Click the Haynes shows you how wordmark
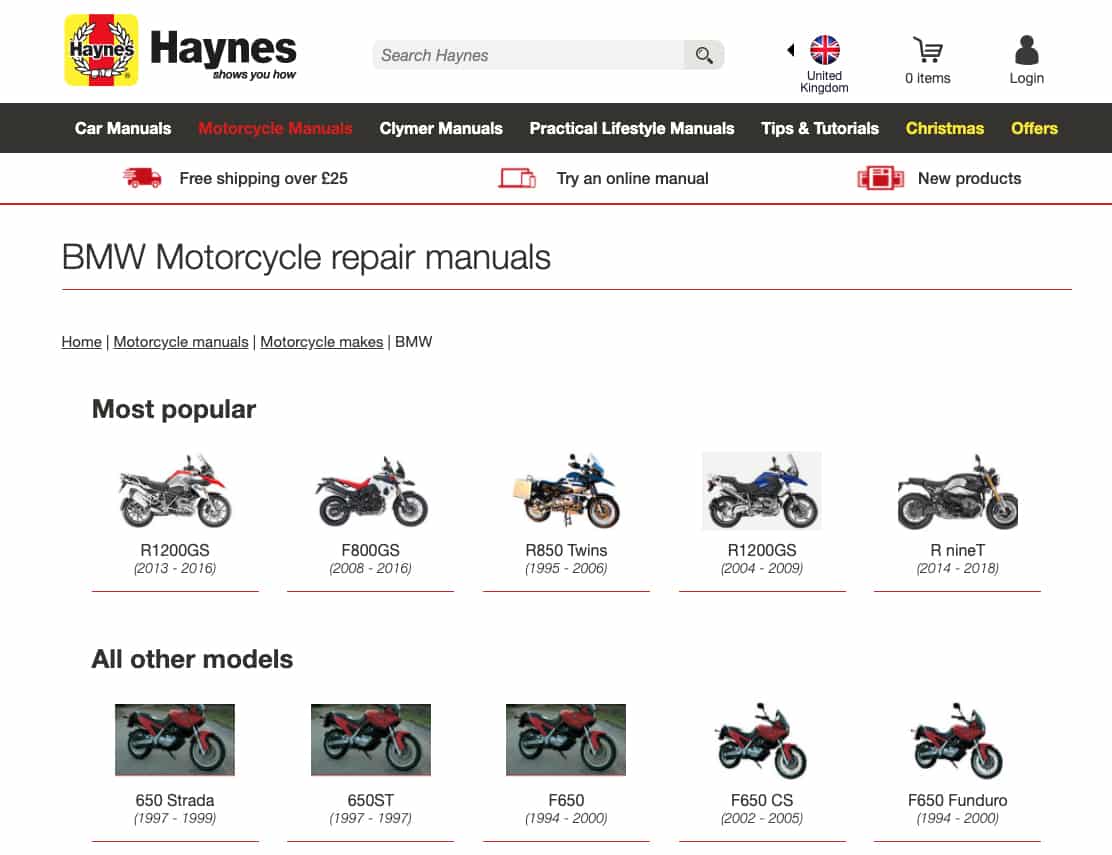The height and width of the screenshot is (855, 1112). tap(223, 54)
